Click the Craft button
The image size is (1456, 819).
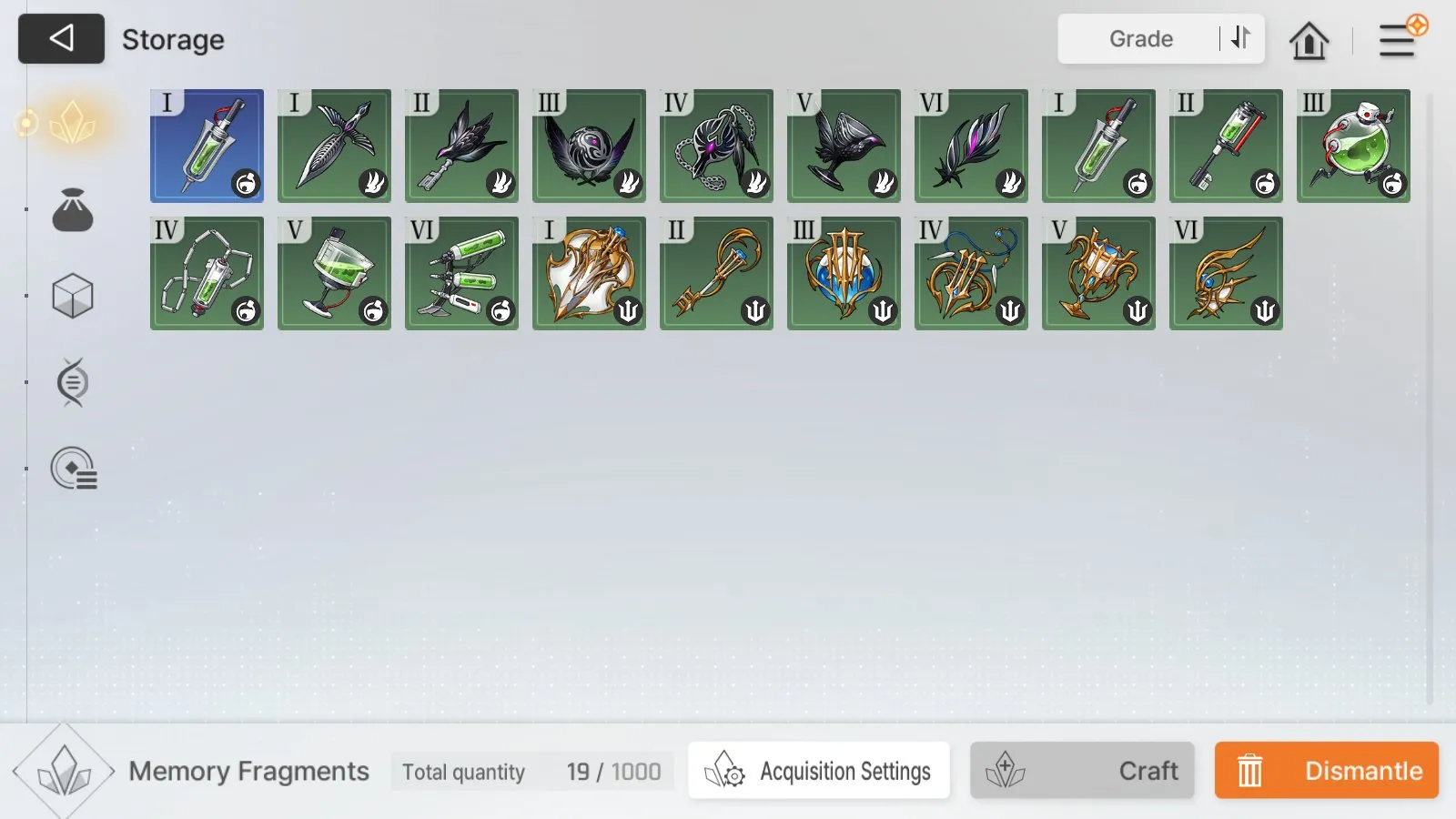1082,771
